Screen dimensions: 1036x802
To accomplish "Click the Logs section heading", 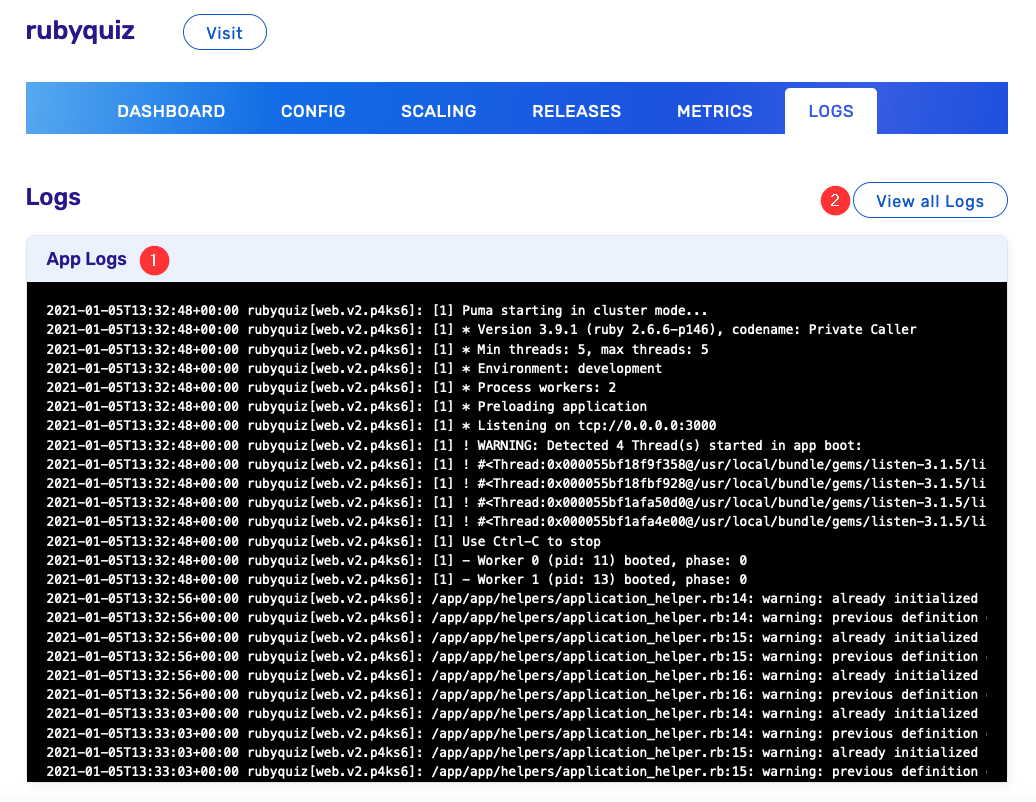I will pos(53,197).
